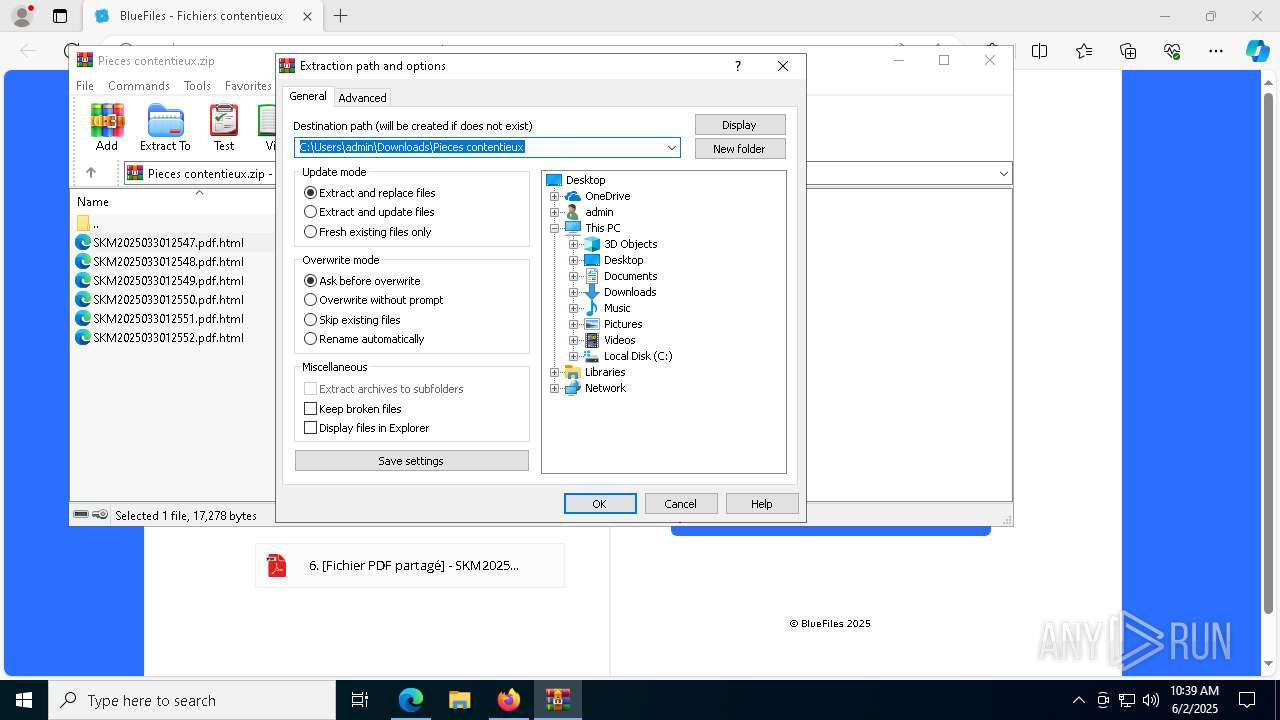Choose Overwrite without prompt
This screenshot has height=720, width=1280.
(374, 300)
